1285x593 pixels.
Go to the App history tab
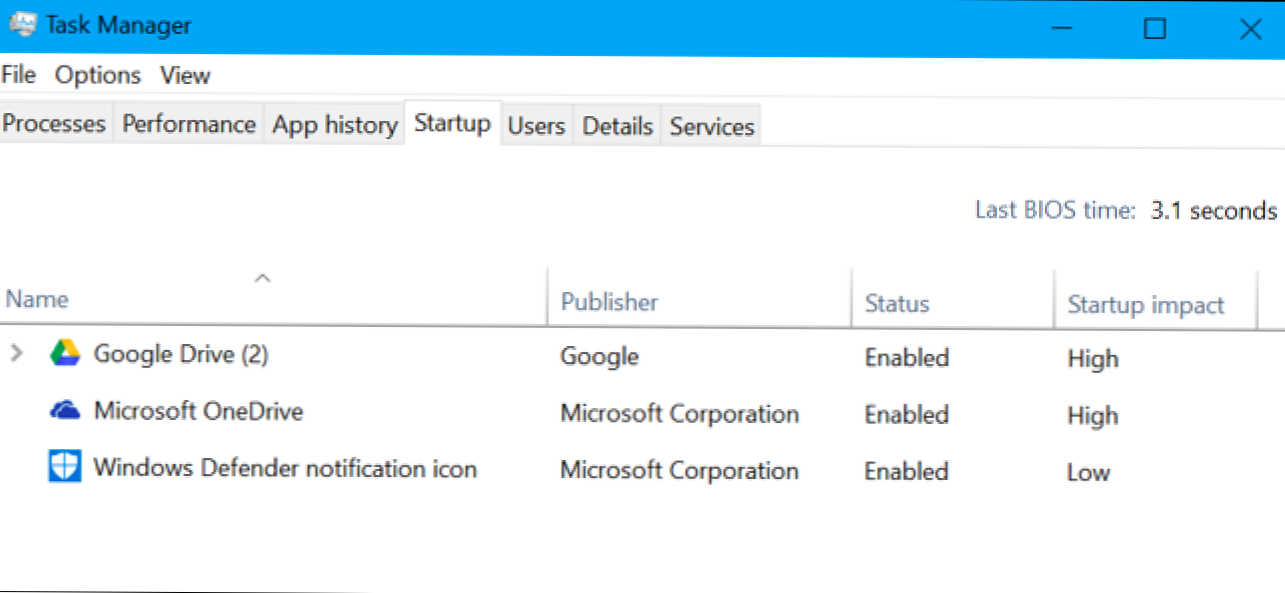click(335, 125)
